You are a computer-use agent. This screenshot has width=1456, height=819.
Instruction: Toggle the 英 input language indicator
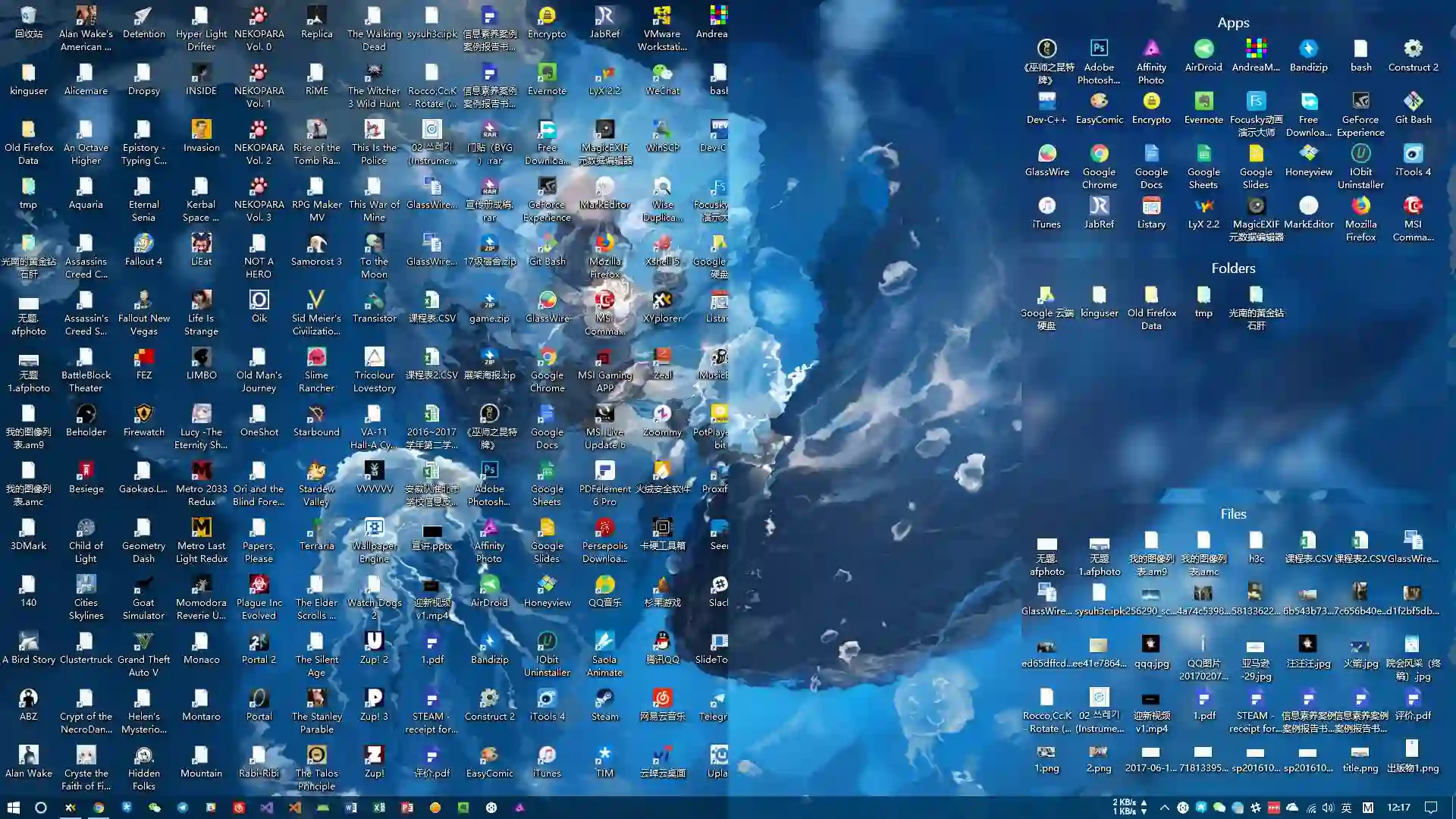1347,808
